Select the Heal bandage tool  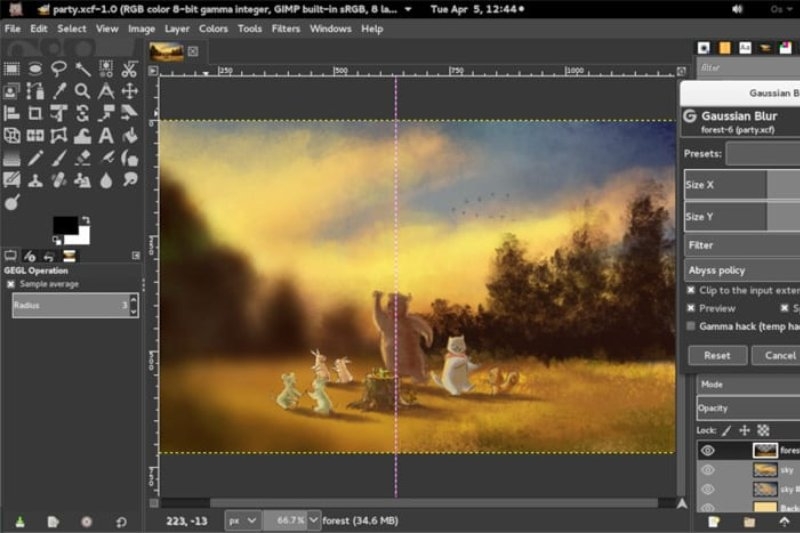pyautogui.click(x=59, y=181)
